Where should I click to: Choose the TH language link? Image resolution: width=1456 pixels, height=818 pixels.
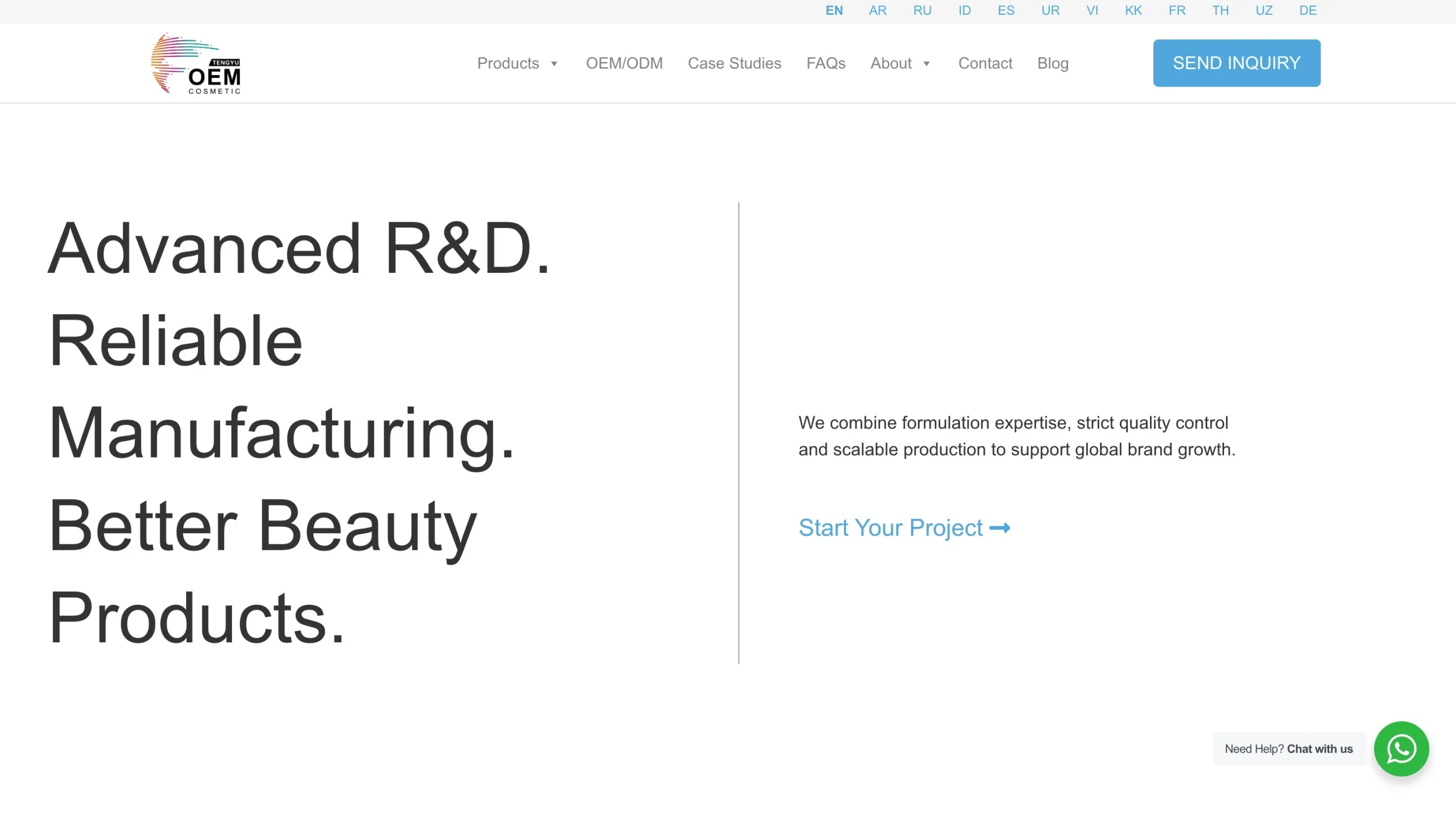point(1220,10)
